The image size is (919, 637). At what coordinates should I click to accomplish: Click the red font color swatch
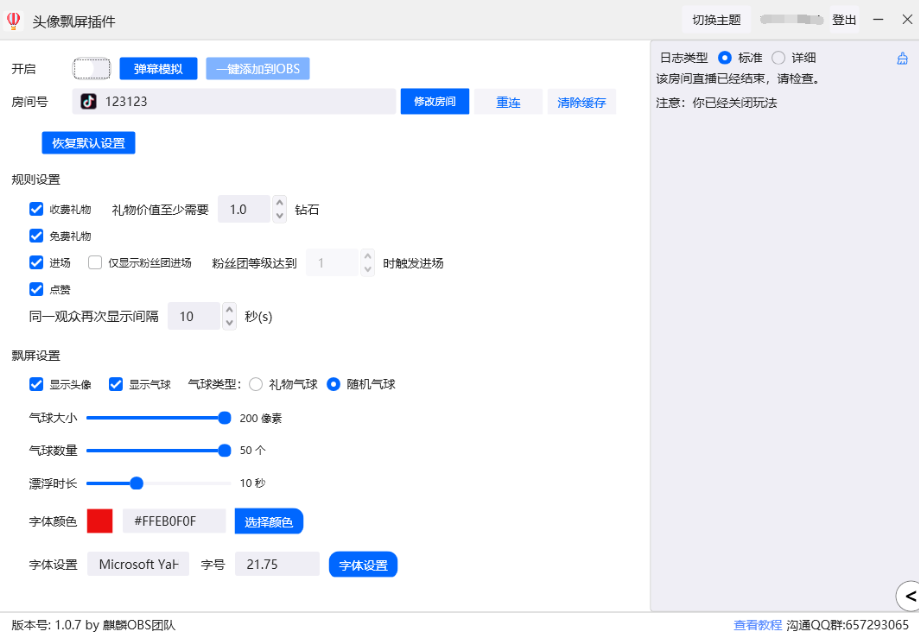coord(100,521)
